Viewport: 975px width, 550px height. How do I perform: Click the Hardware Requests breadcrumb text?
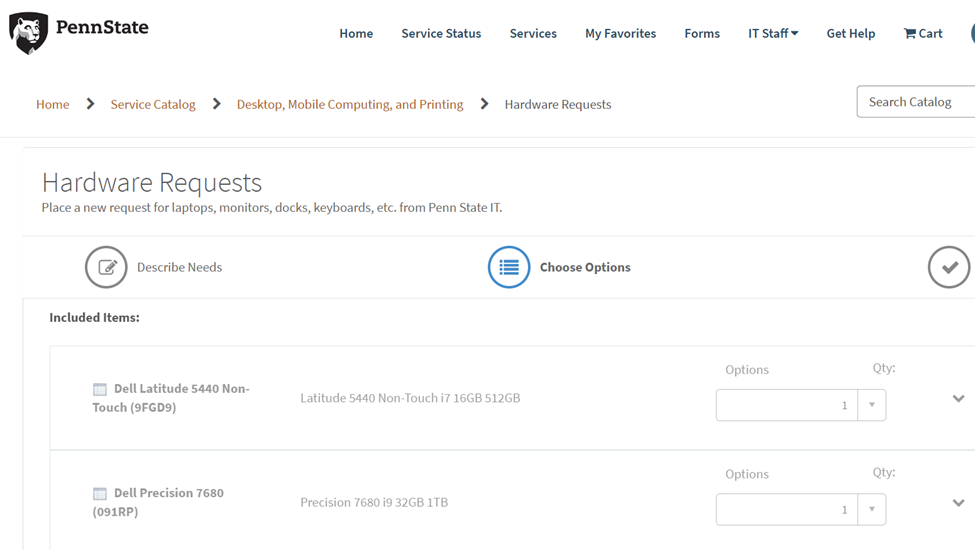[558, 104]
